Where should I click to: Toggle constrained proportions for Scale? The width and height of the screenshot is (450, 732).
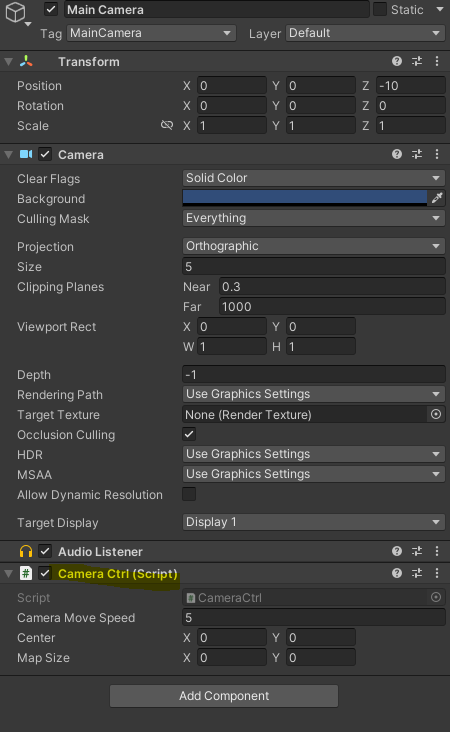tap(167, 125)
